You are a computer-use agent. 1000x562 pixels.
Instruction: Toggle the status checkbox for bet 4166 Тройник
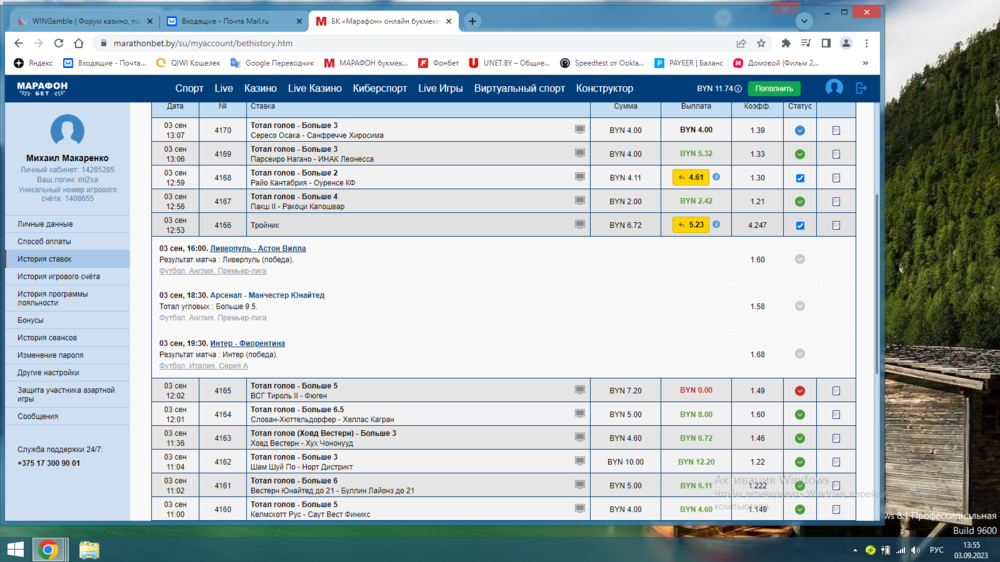pyautogui.click(x=799, y=226)
